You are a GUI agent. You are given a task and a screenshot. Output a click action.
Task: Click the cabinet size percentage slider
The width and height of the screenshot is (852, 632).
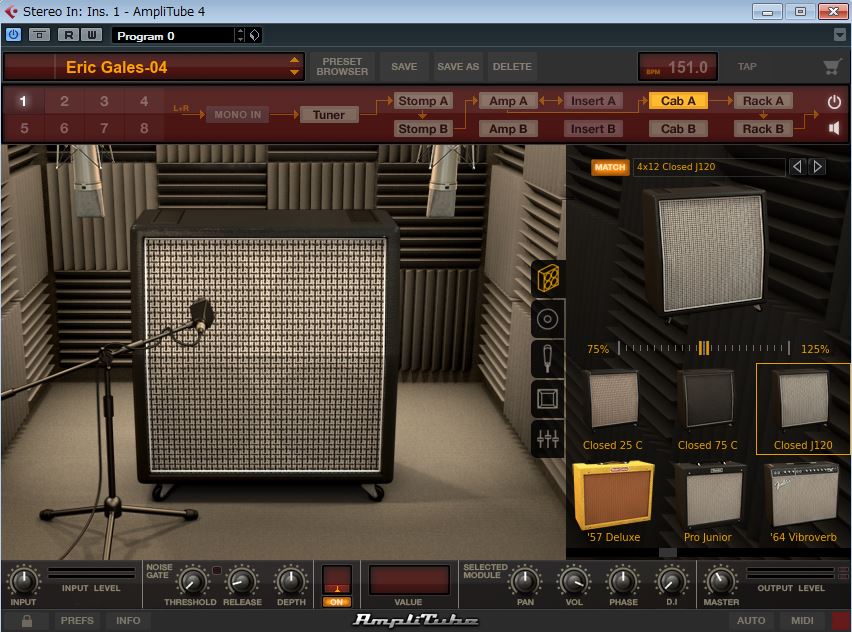tap(705, 348)
